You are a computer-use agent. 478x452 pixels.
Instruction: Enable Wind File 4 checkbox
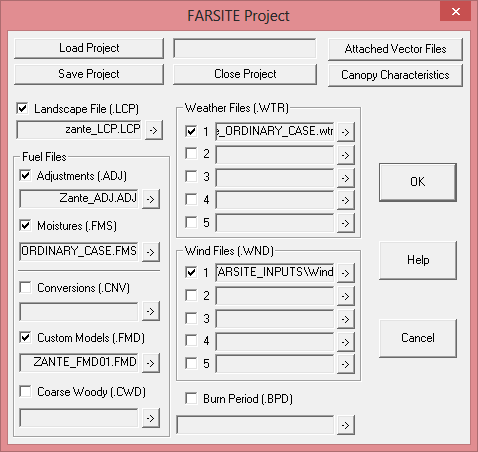click(x=191, y=340)
